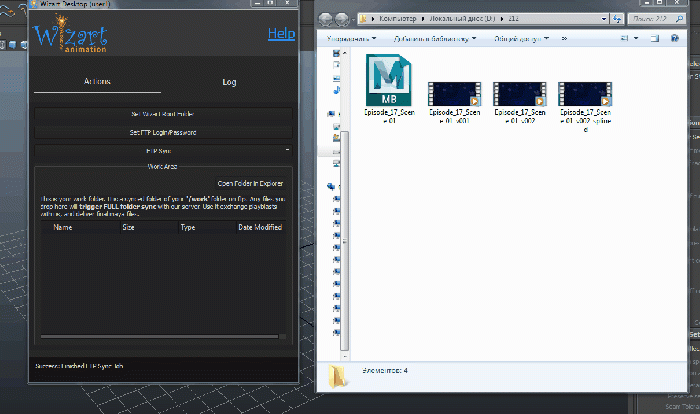This screenshot has height=414, width=700.
Task: Click Open Folder in Explorer button
Action: pos(250,184)
